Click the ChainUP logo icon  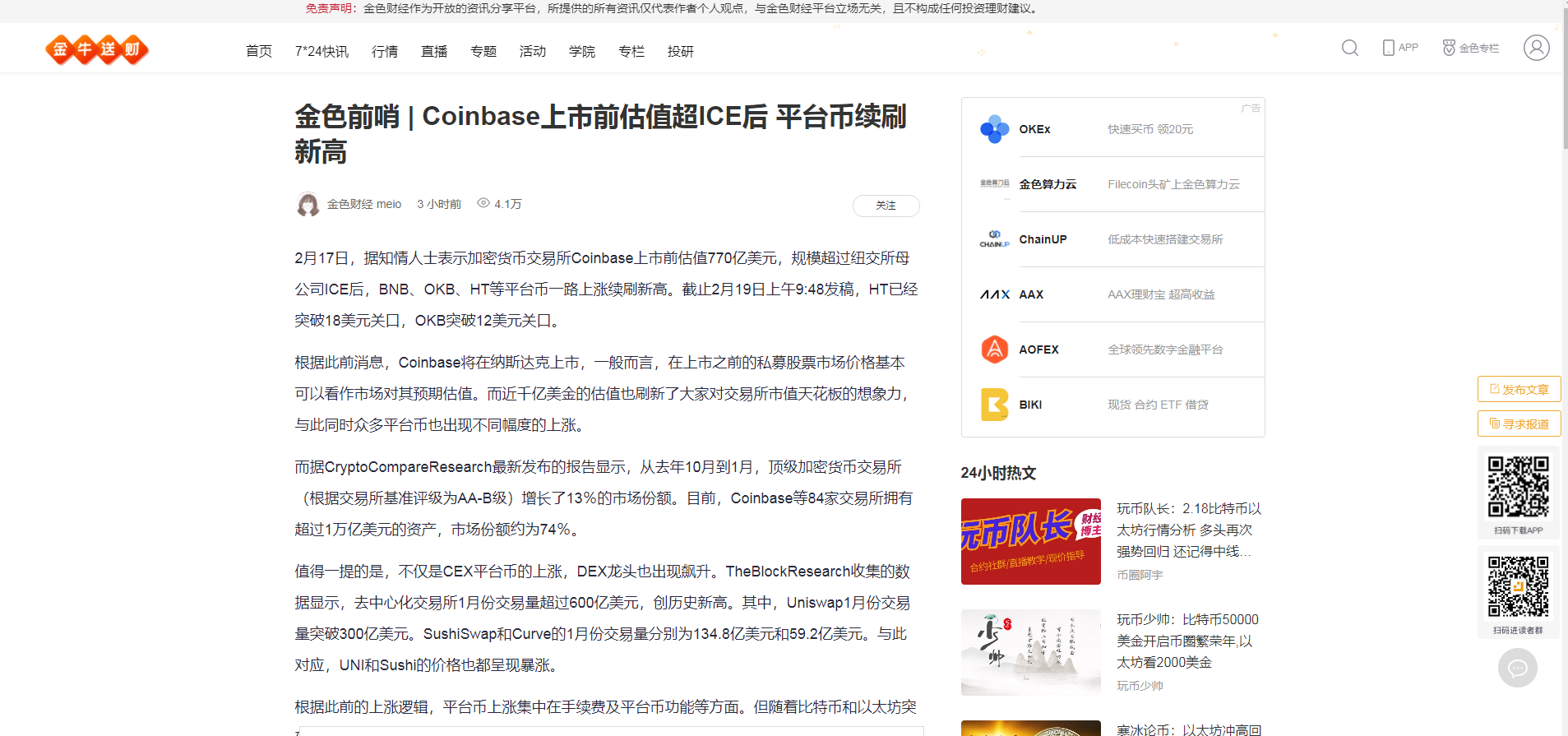[994, 239]
